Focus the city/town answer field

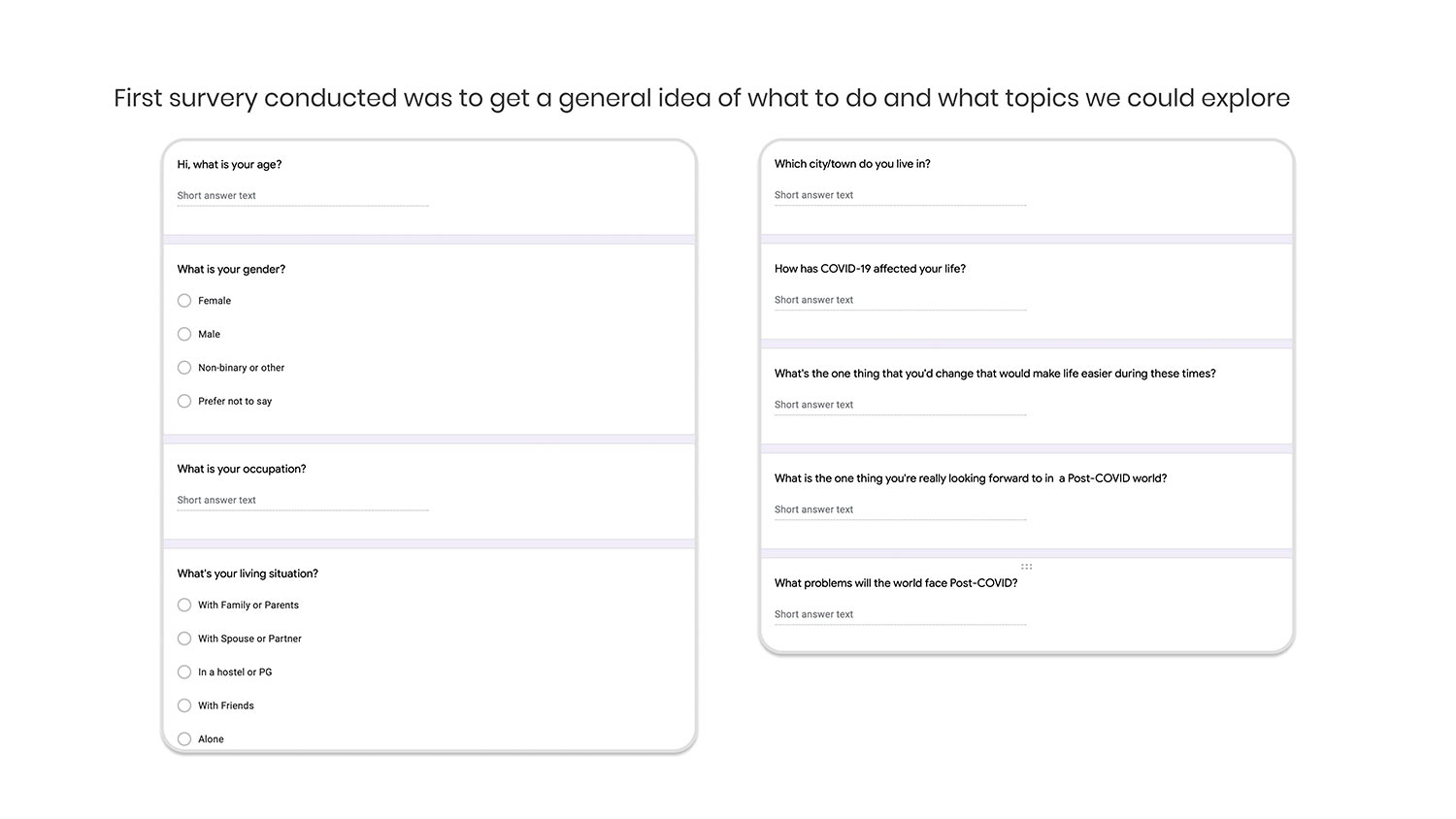[899, 196]
